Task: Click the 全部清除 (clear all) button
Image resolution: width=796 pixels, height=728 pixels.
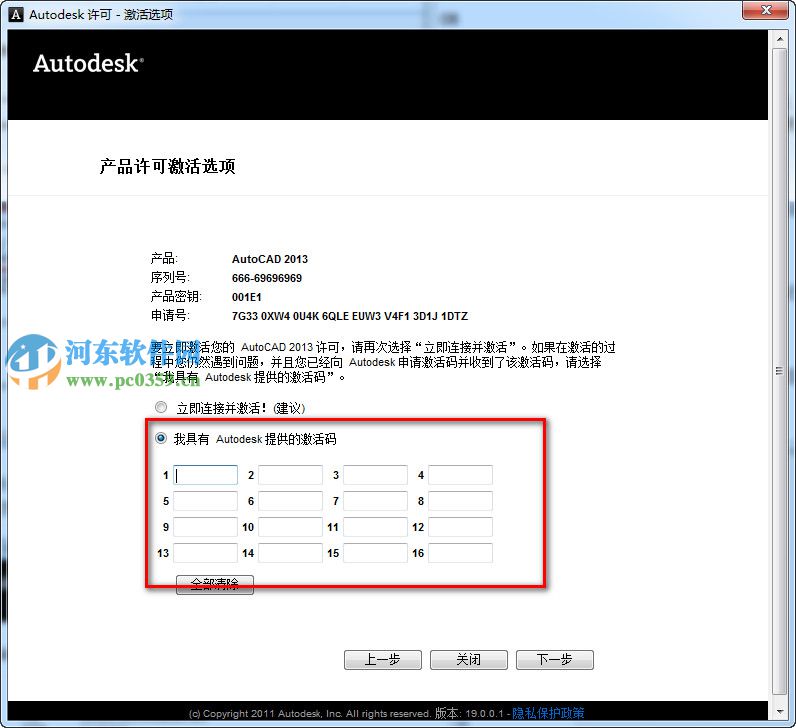Action: point(215,584)
